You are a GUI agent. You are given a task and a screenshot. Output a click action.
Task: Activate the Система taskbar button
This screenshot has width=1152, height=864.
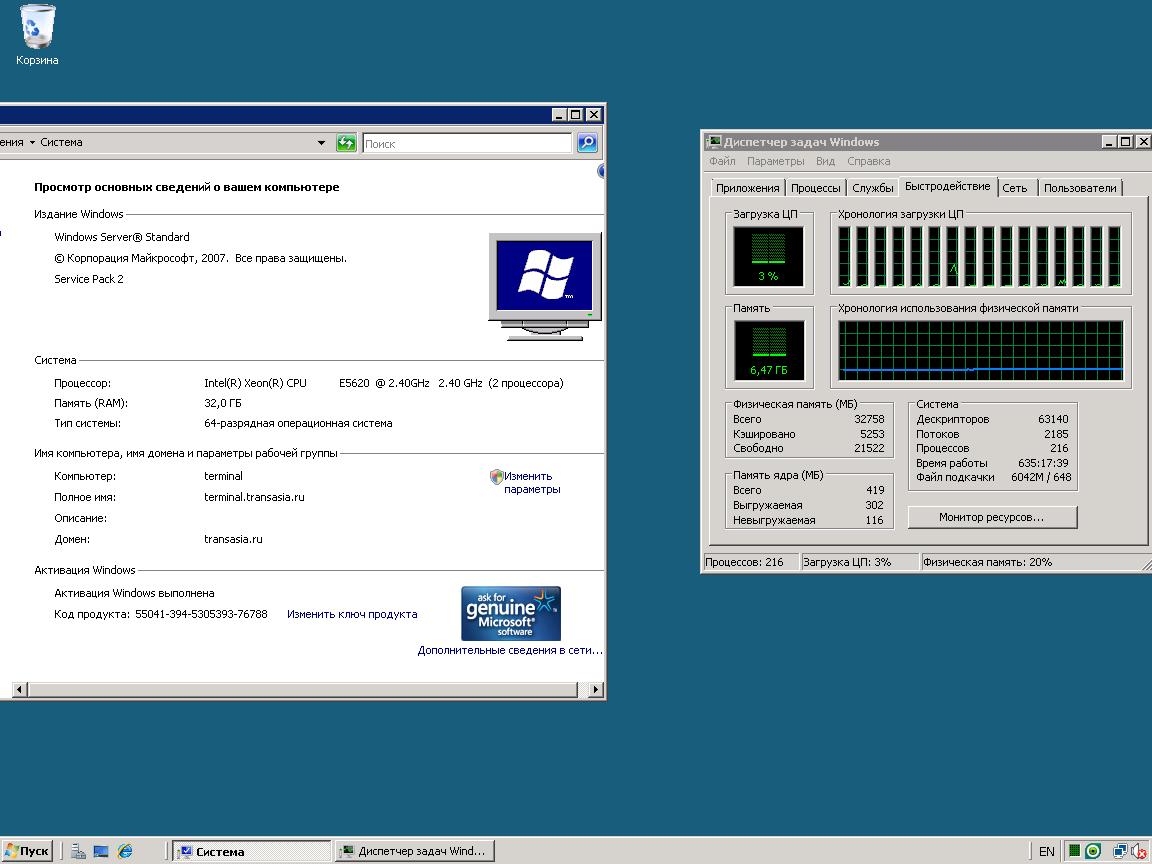(x=253, y=852)
